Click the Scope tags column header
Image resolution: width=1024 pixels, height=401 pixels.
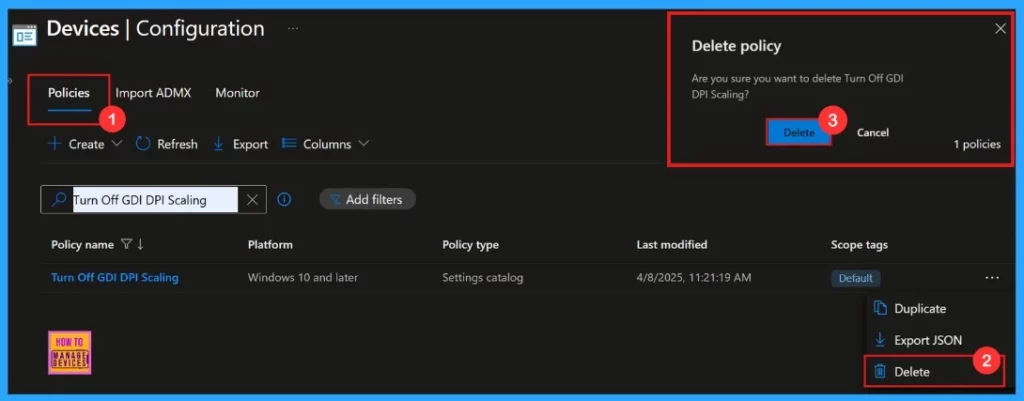pyautogui.click(x=859, y=245)
